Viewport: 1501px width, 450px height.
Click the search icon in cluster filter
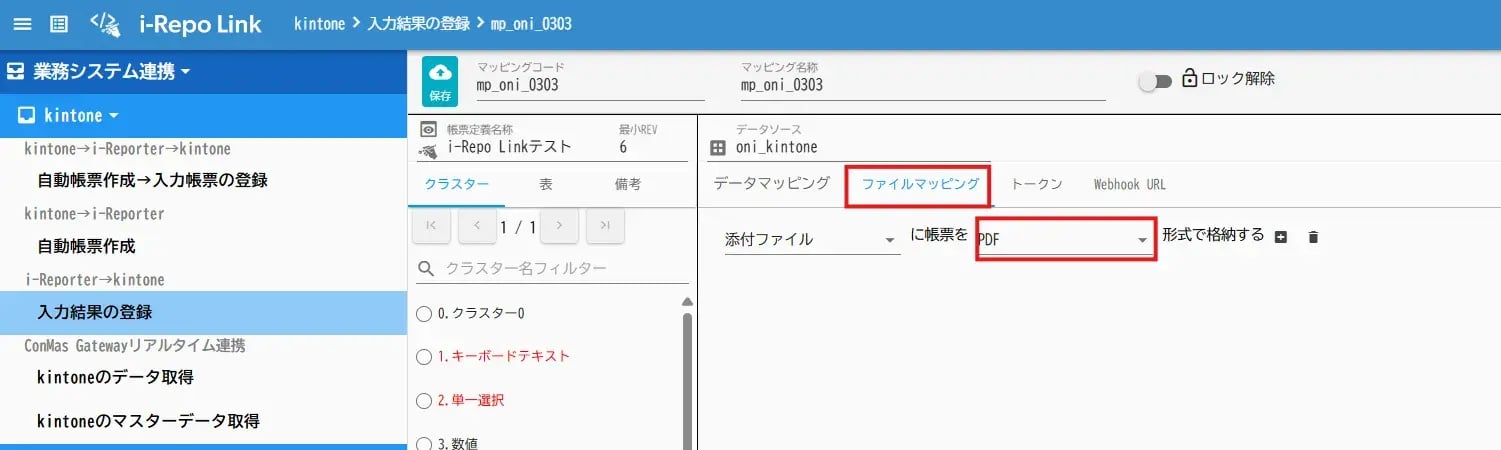pos(426,268)
